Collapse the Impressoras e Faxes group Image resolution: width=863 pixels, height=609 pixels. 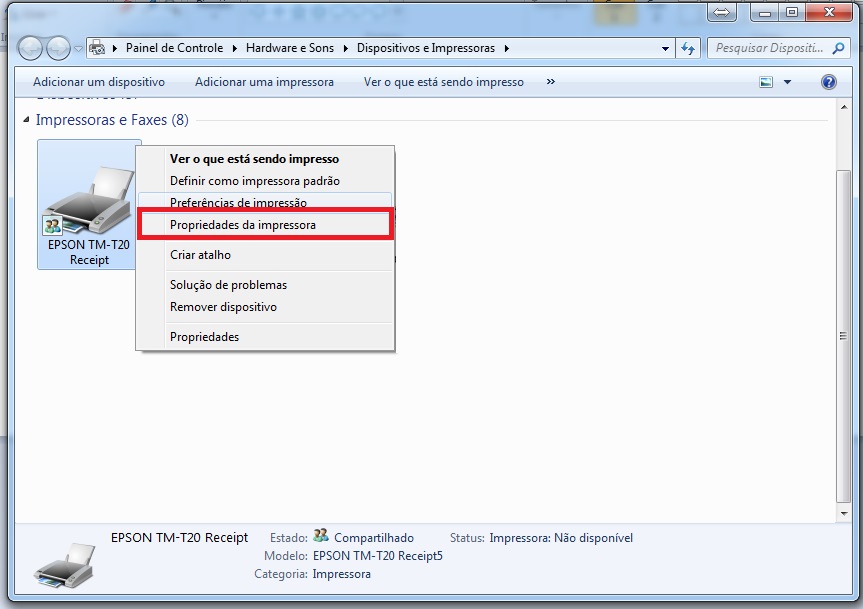point(27,120)
